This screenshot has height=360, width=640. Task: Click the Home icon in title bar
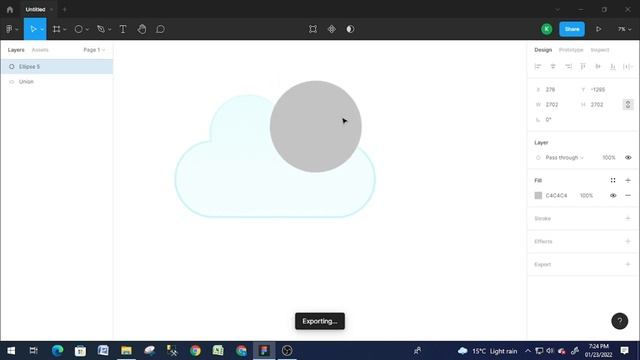click(x=10, y=9)
